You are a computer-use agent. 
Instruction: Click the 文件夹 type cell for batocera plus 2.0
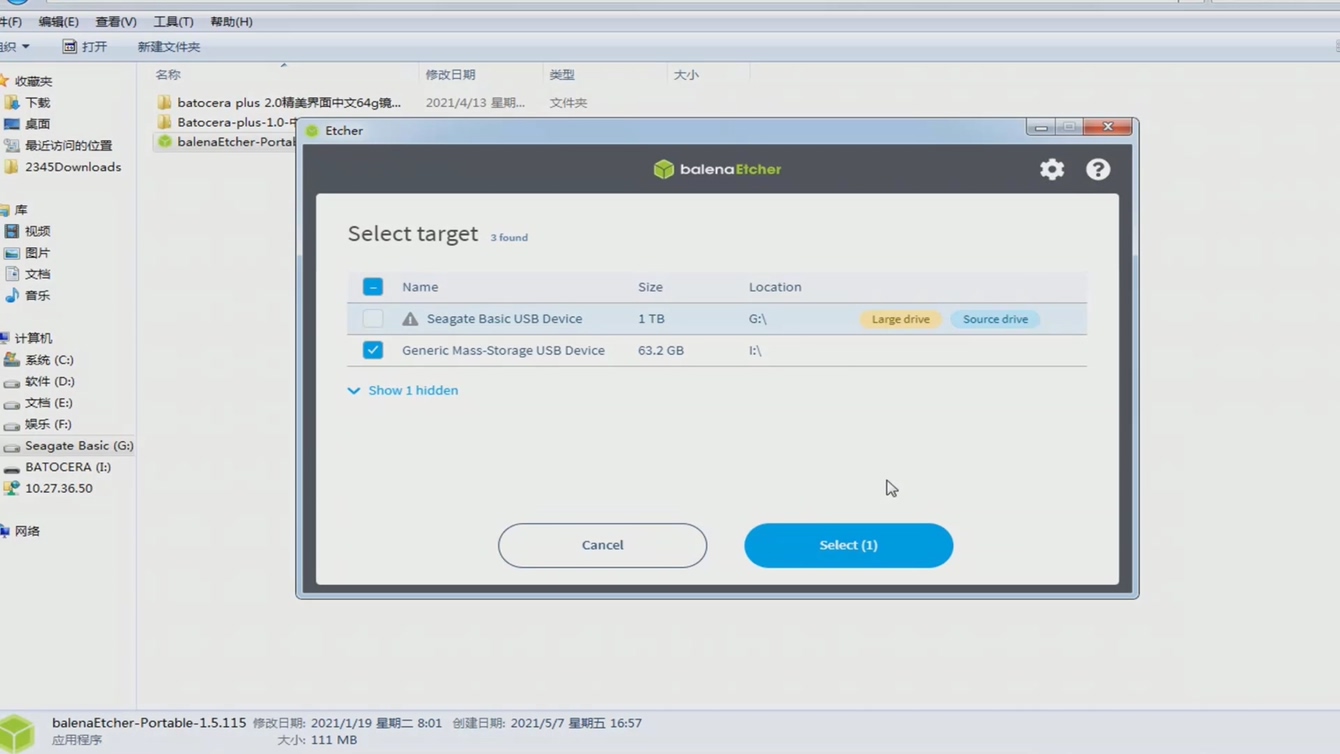pyautogui.click(x=568, y=103)
